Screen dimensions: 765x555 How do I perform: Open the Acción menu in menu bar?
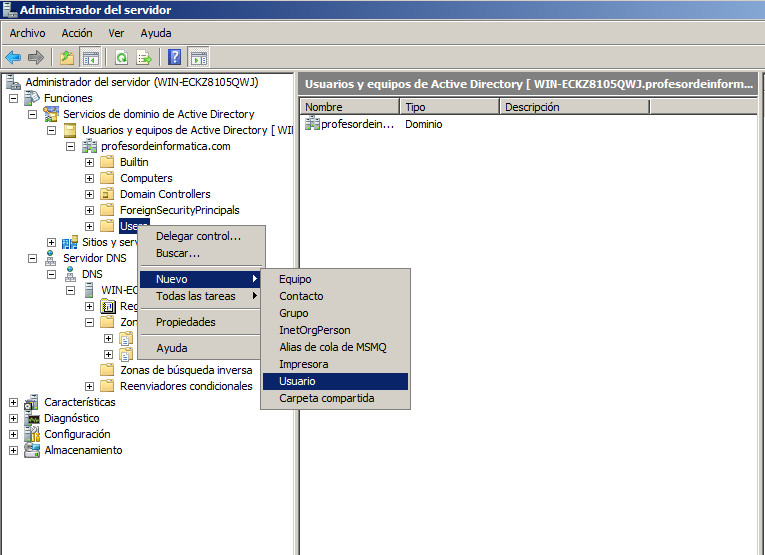tap(77, 33)
